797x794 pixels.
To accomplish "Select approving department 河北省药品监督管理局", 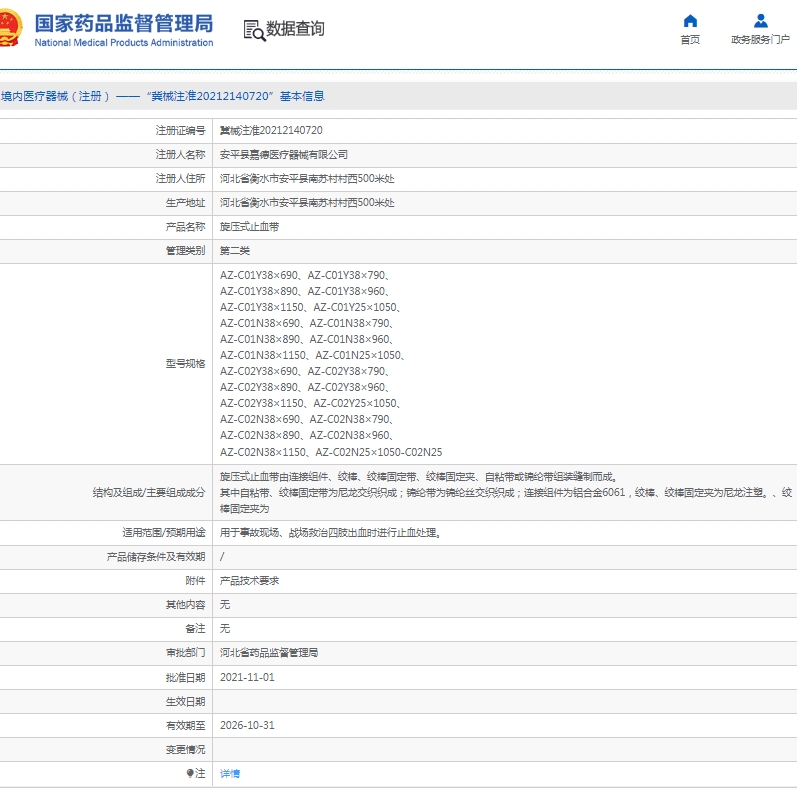I will (x=269, y=653).
